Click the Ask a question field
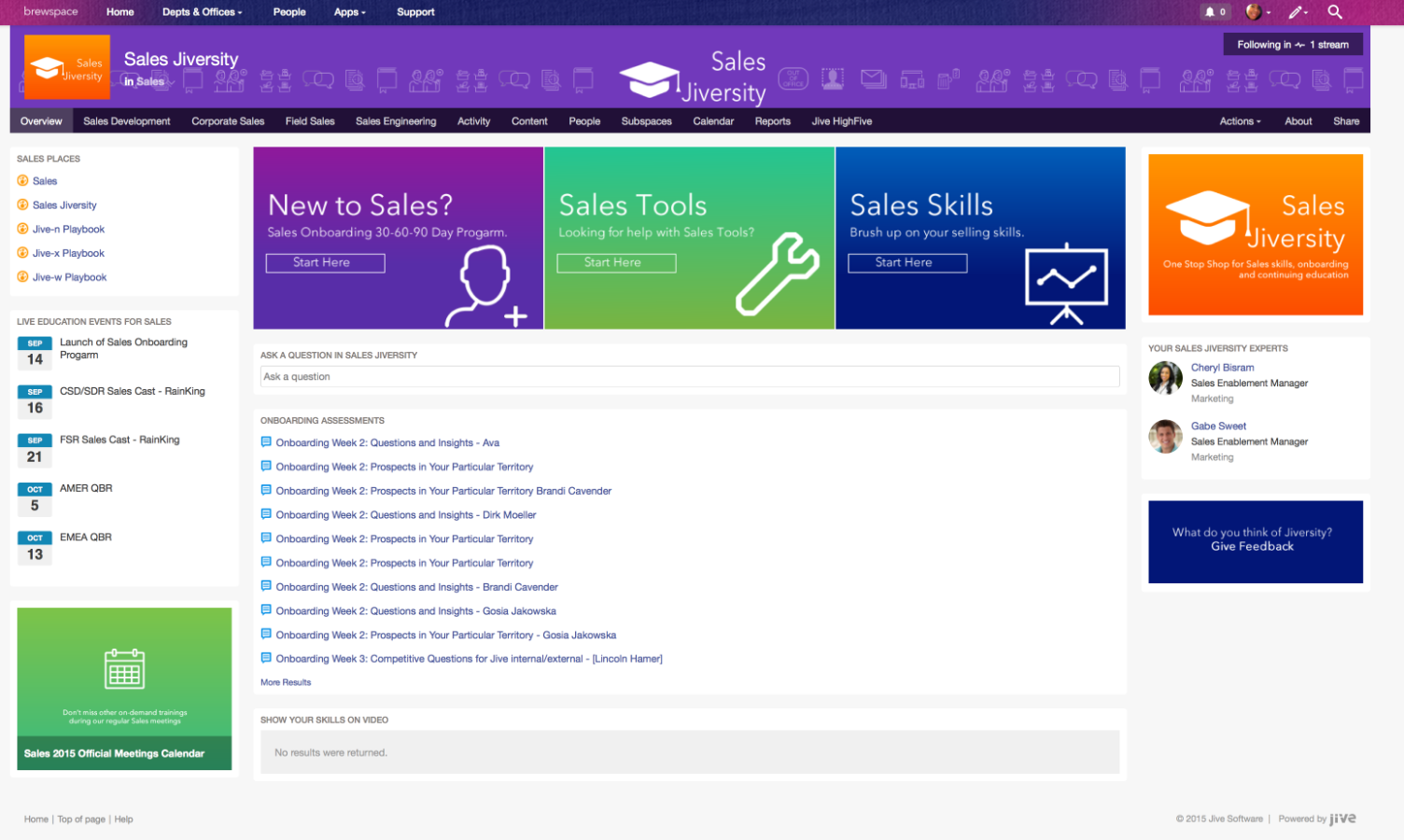 click(689, 377)
